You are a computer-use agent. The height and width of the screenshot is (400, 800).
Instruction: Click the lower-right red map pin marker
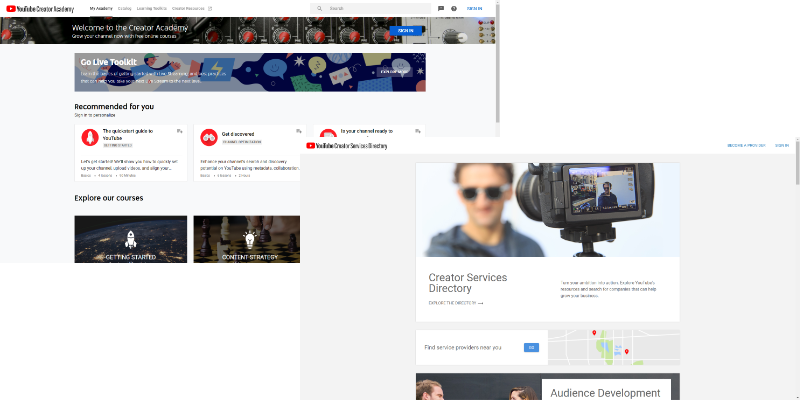point(627,352)
